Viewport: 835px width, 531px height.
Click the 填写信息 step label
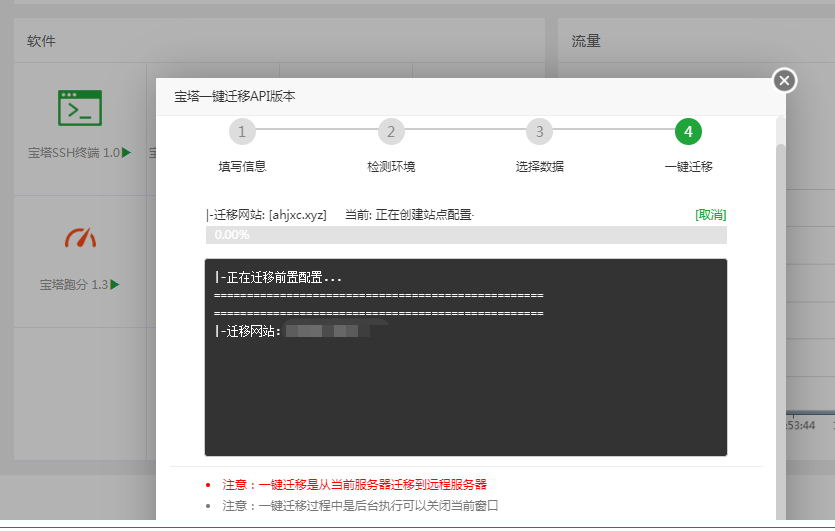[x=242, y=167]
